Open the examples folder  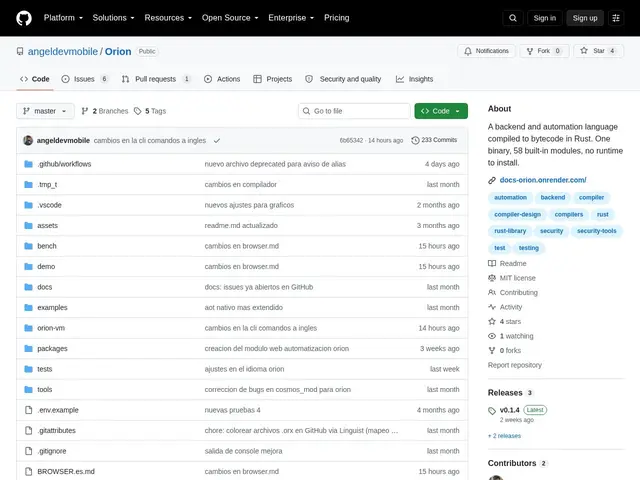52,307
